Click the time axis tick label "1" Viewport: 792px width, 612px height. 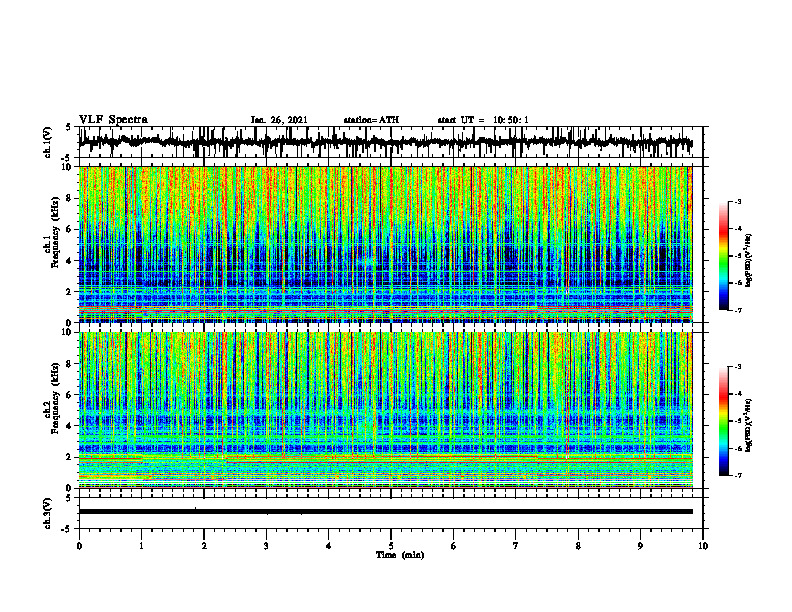(x=141, y=546)
